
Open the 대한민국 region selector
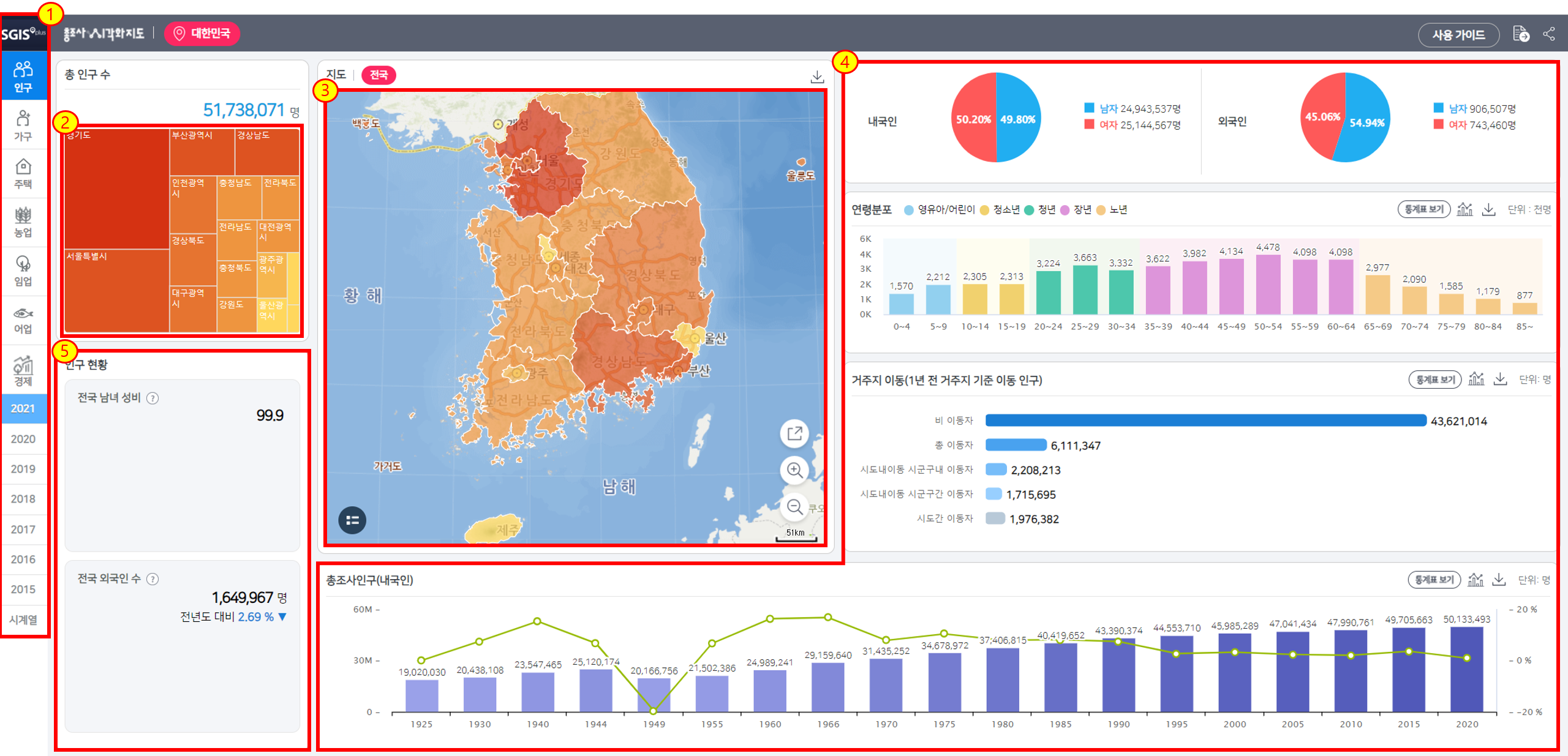pos(202,33)
